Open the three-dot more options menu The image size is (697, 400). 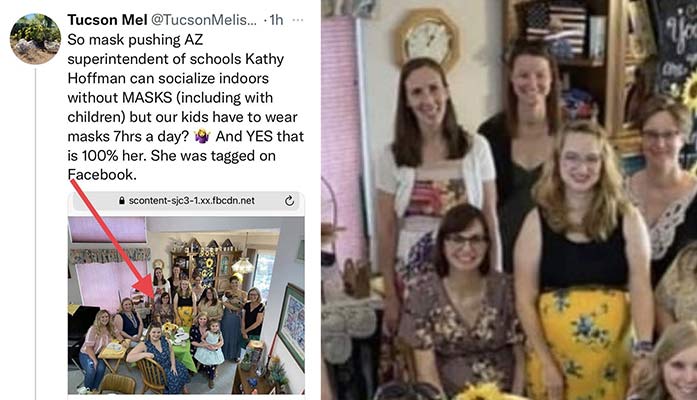[298, 20]
